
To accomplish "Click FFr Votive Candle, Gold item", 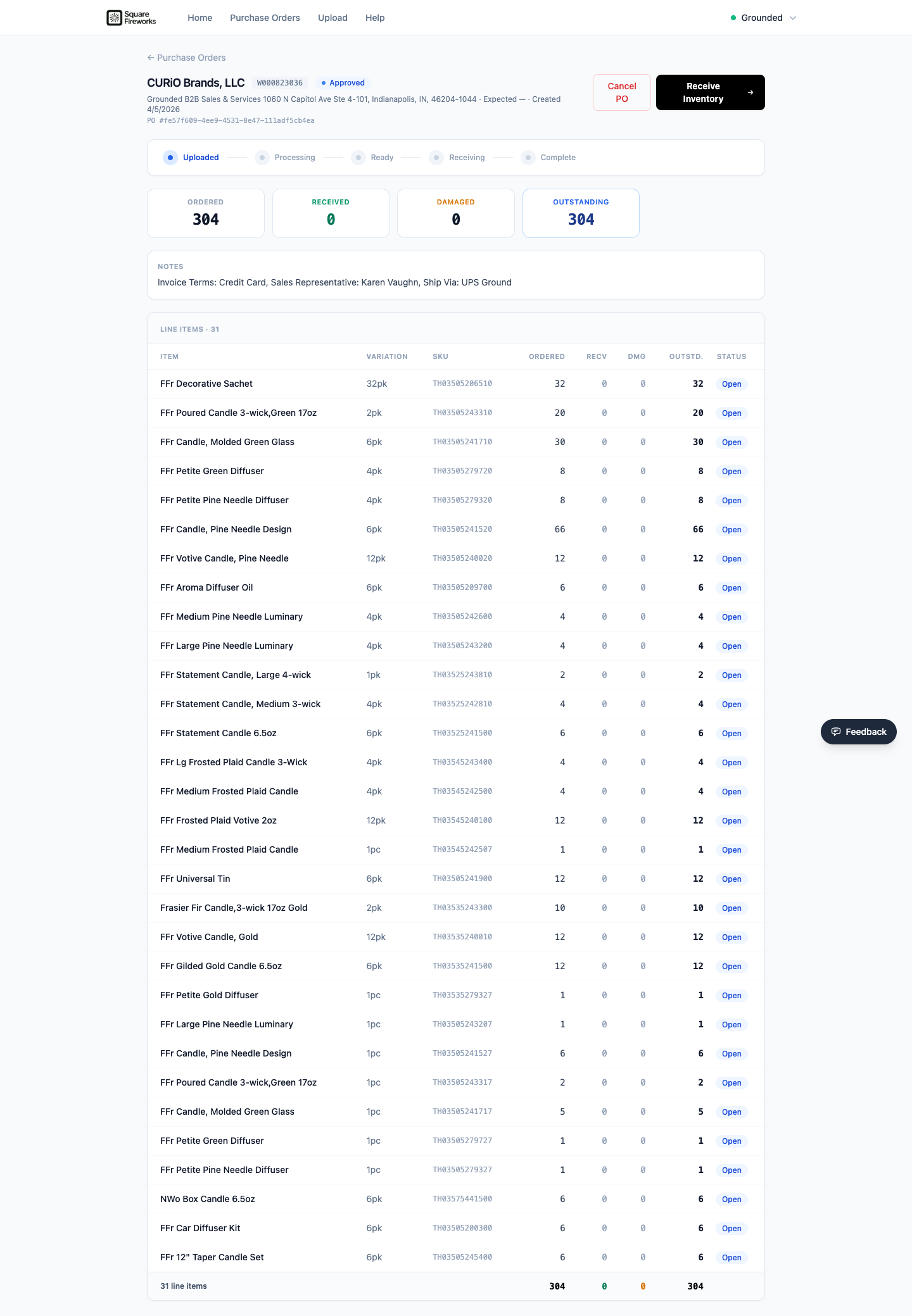I will tap(209, 937).
